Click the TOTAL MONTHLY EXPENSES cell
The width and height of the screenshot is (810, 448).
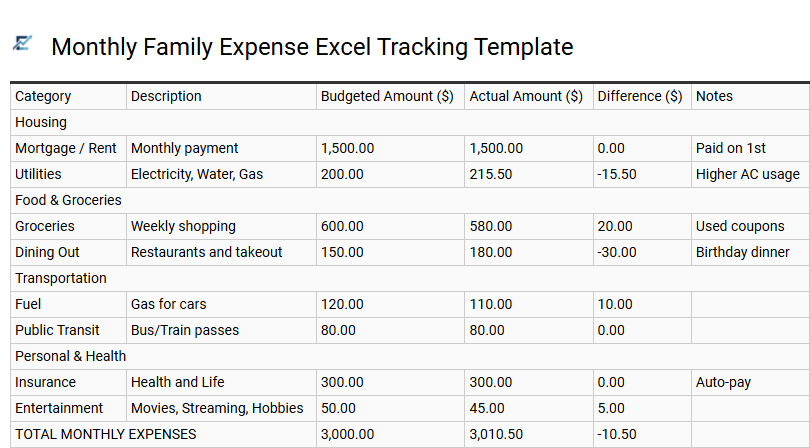pos(163,435)
